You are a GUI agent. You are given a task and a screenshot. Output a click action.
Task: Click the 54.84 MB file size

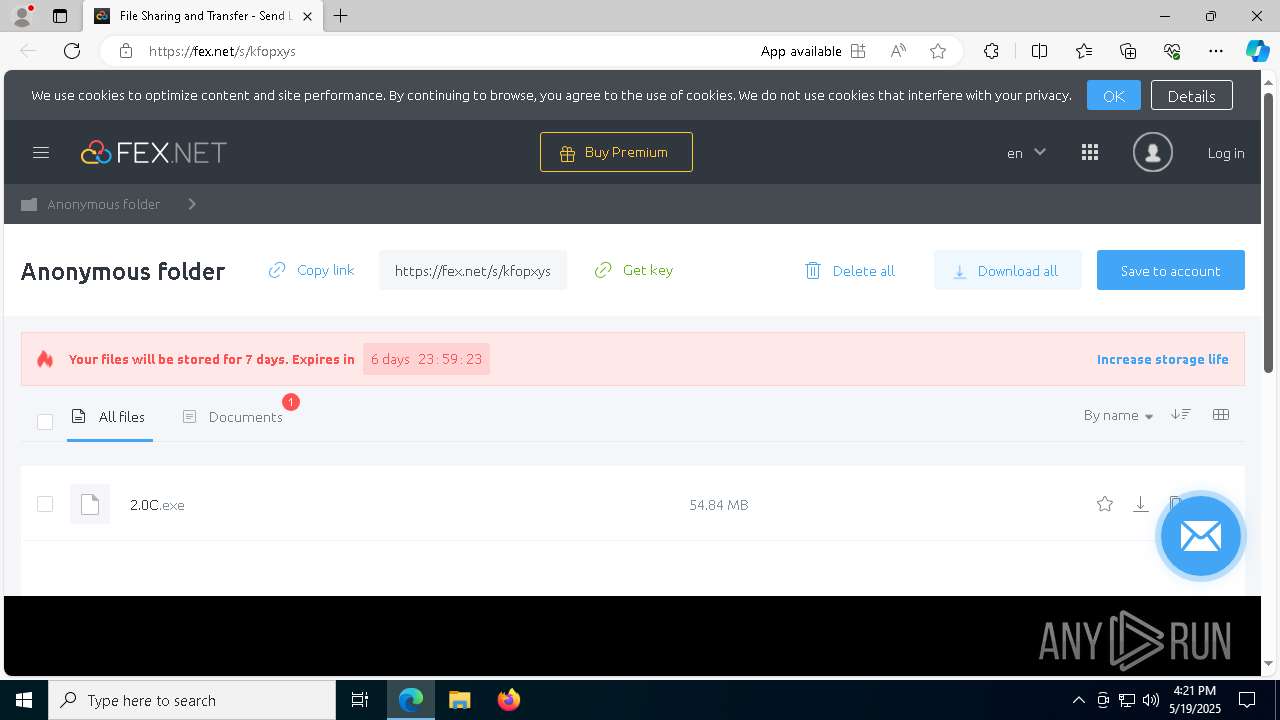coord(719,505)
